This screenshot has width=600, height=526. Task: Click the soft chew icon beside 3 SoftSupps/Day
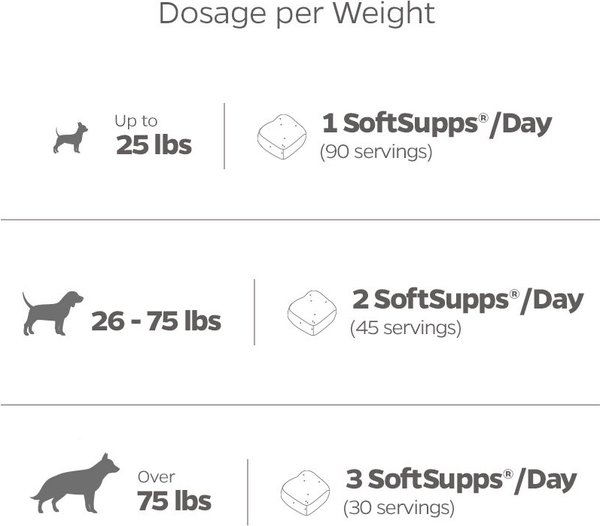coord(304,488)
